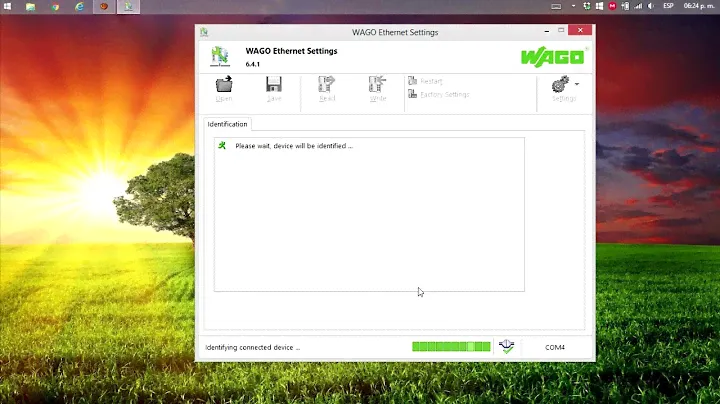The height and width of the screenshot is (404, 720).
Task: Close the WAGO Ethernet Settings window
Action: [585, 32]
